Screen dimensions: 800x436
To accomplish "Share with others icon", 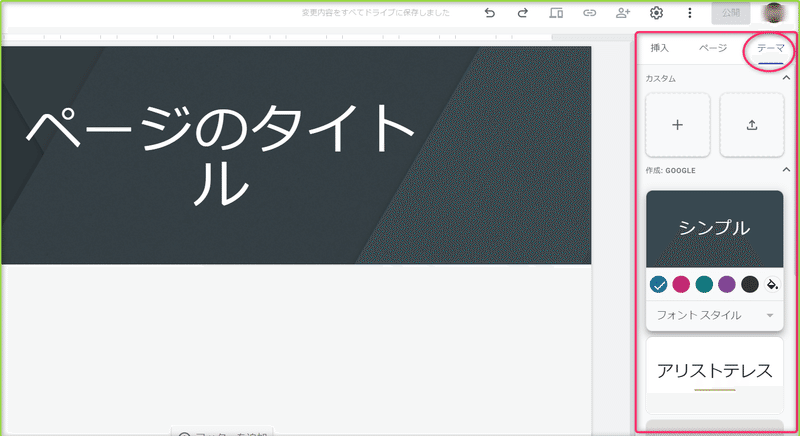I will [622, 13].
